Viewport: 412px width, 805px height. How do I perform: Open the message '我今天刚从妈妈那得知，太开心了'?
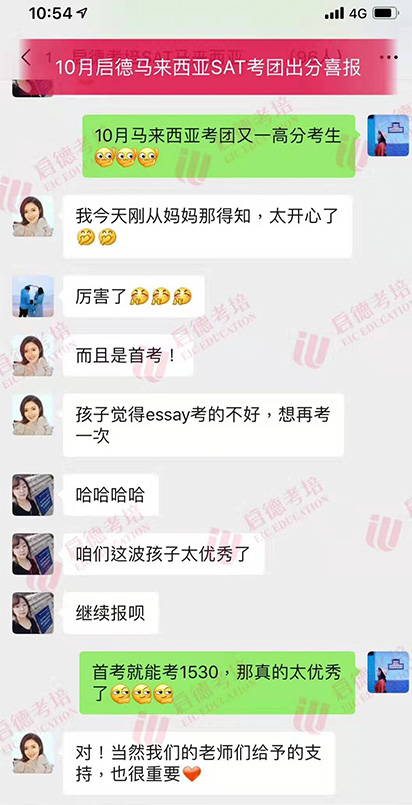[207, 226]
